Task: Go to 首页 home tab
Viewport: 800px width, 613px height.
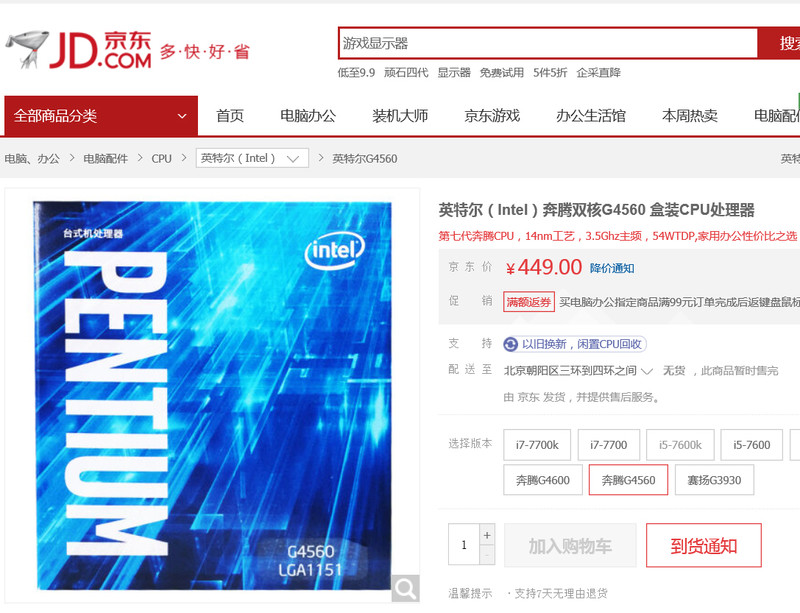Action: click(x=230, y=116)
